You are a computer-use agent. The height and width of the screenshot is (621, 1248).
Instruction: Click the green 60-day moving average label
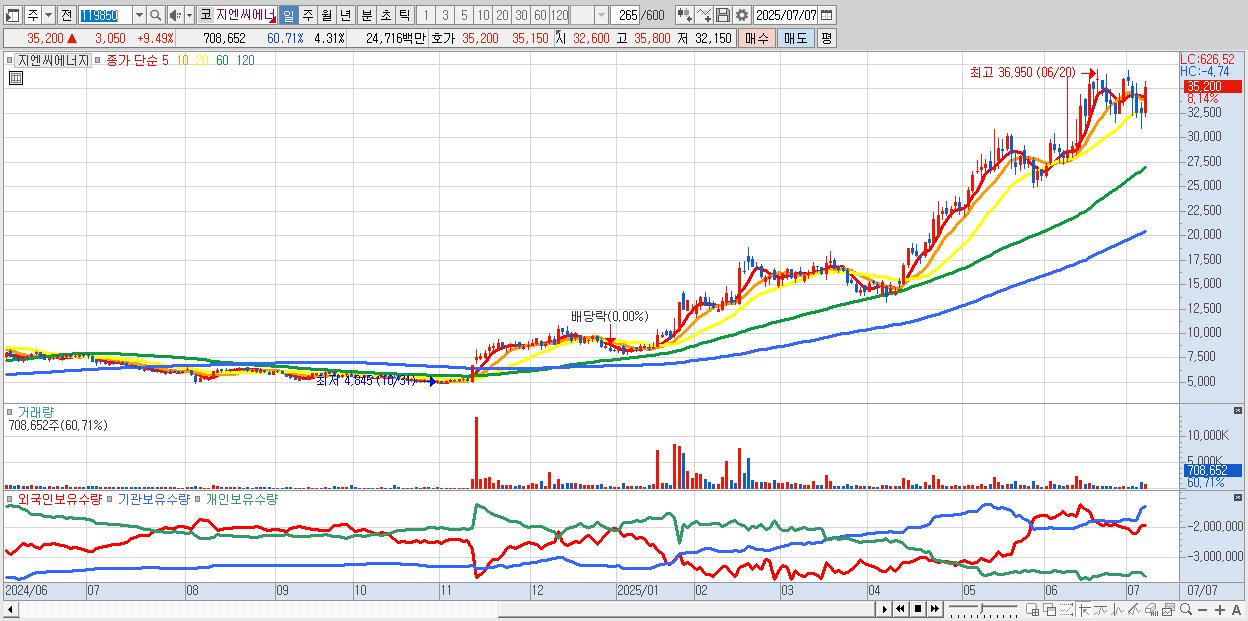(221, 60)
